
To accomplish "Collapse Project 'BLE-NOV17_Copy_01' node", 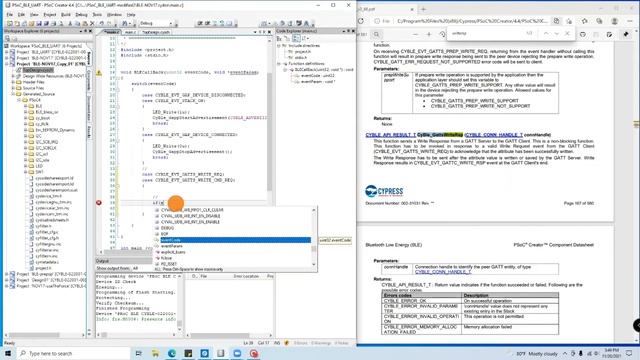I will point(7,64).
